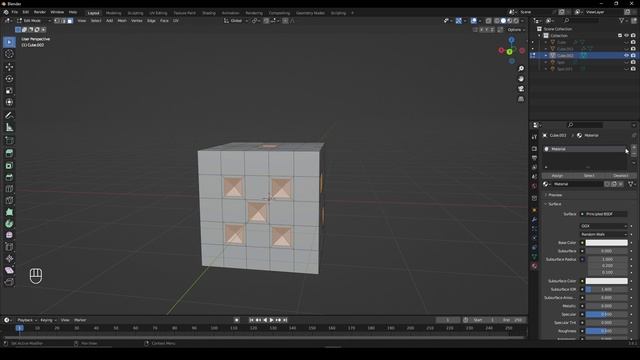Select the Rip Region tool
This screenshot has height=360, width=640.
9,282
